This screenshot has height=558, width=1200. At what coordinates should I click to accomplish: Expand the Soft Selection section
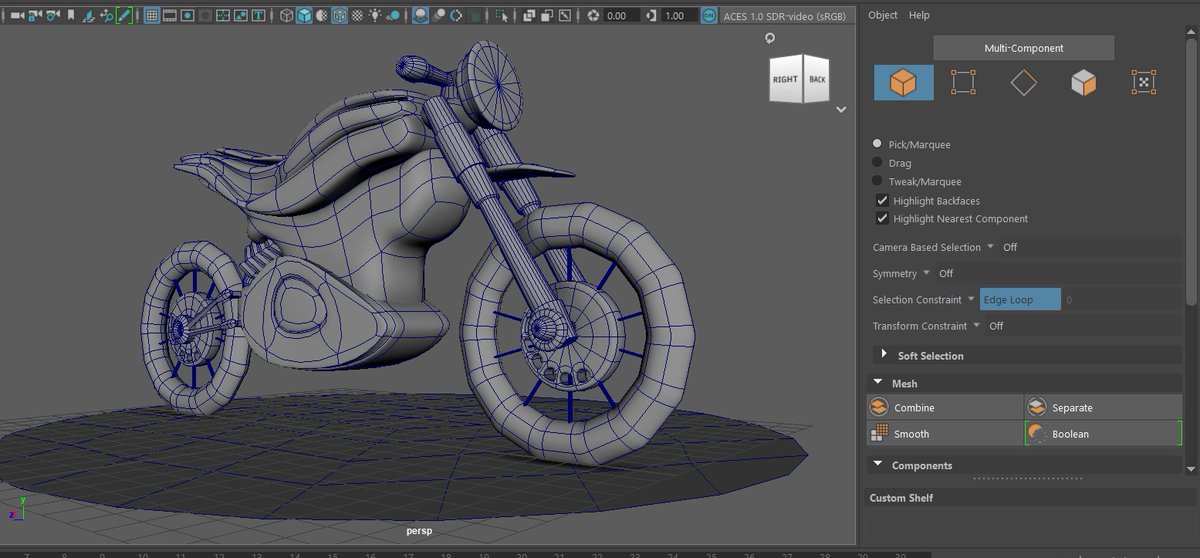pos(930,356)
